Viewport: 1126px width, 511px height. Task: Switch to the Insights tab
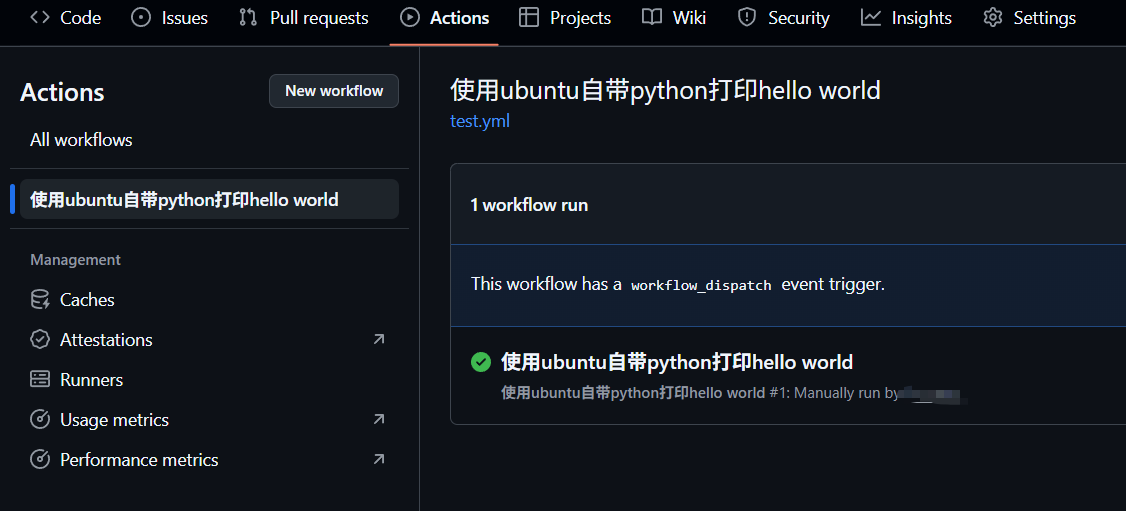tap(906, 18)
